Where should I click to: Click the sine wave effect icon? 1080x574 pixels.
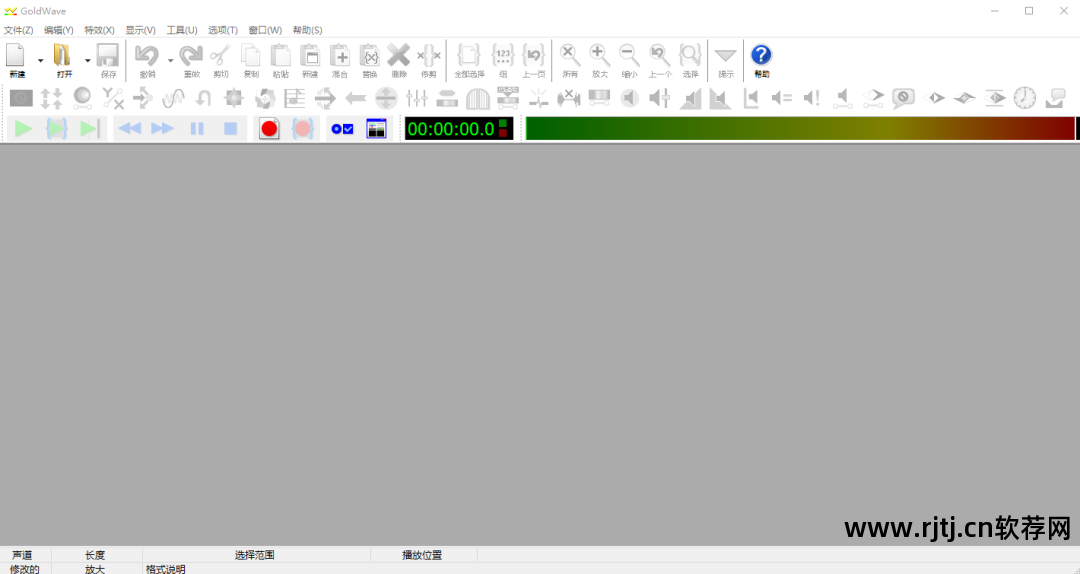(x=174, y=98)
